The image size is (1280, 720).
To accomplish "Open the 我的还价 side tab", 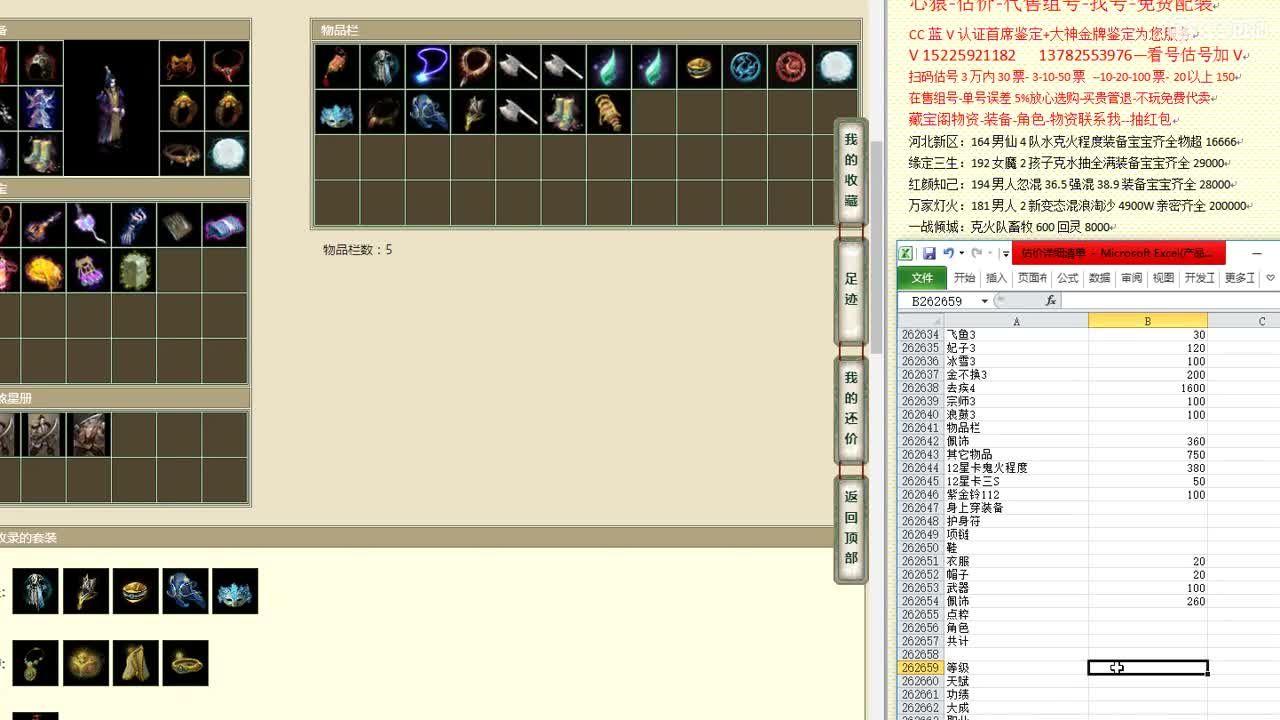I will point(851,408).
